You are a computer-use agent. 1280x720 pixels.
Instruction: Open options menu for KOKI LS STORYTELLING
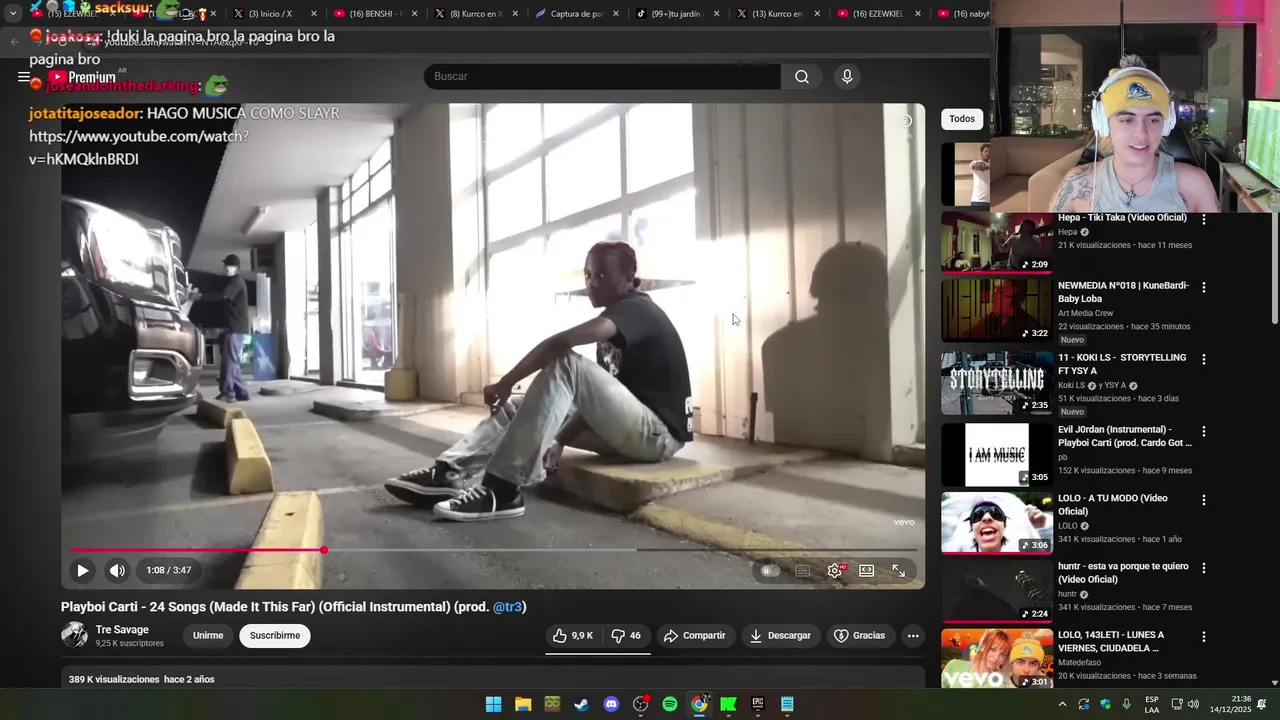(x=1204, y=359)
